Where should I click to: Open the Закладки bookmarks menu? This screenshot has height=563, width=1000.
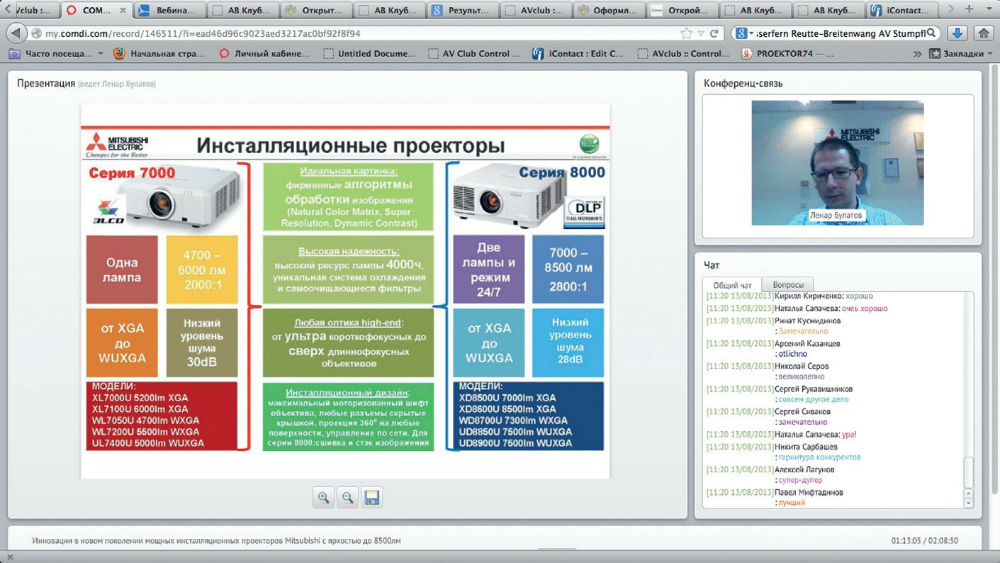coord(962,54)
